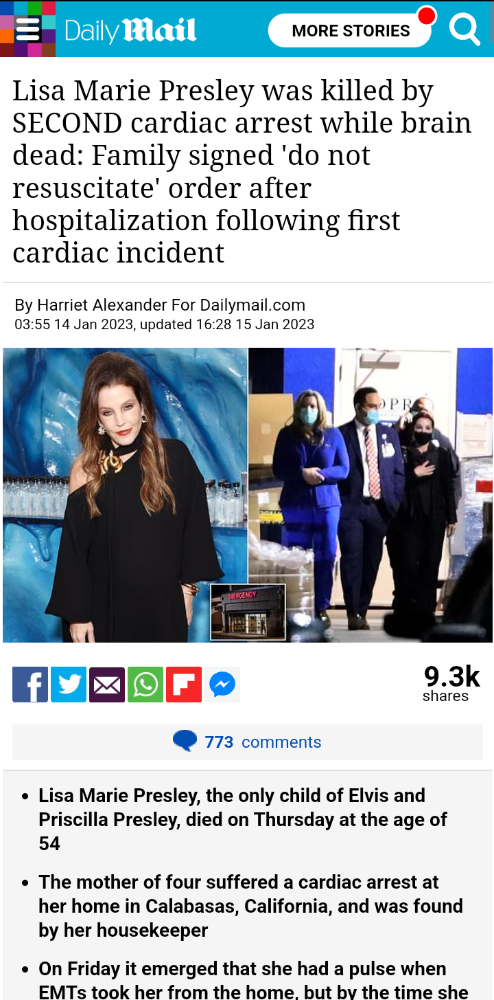
Task: Open the emergency entrance inset image
Action: tap(249, 612)
